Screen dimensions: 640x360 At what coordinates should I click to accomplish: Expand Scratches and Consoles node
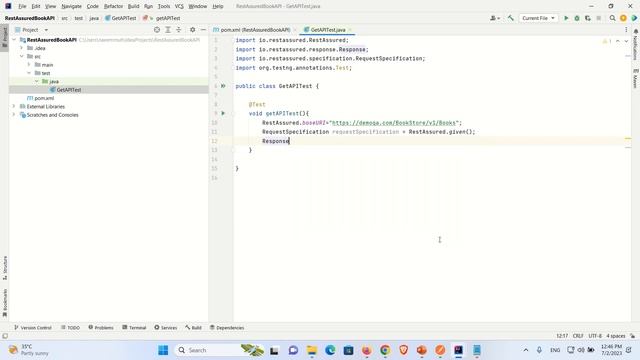[x=14, y=115]
